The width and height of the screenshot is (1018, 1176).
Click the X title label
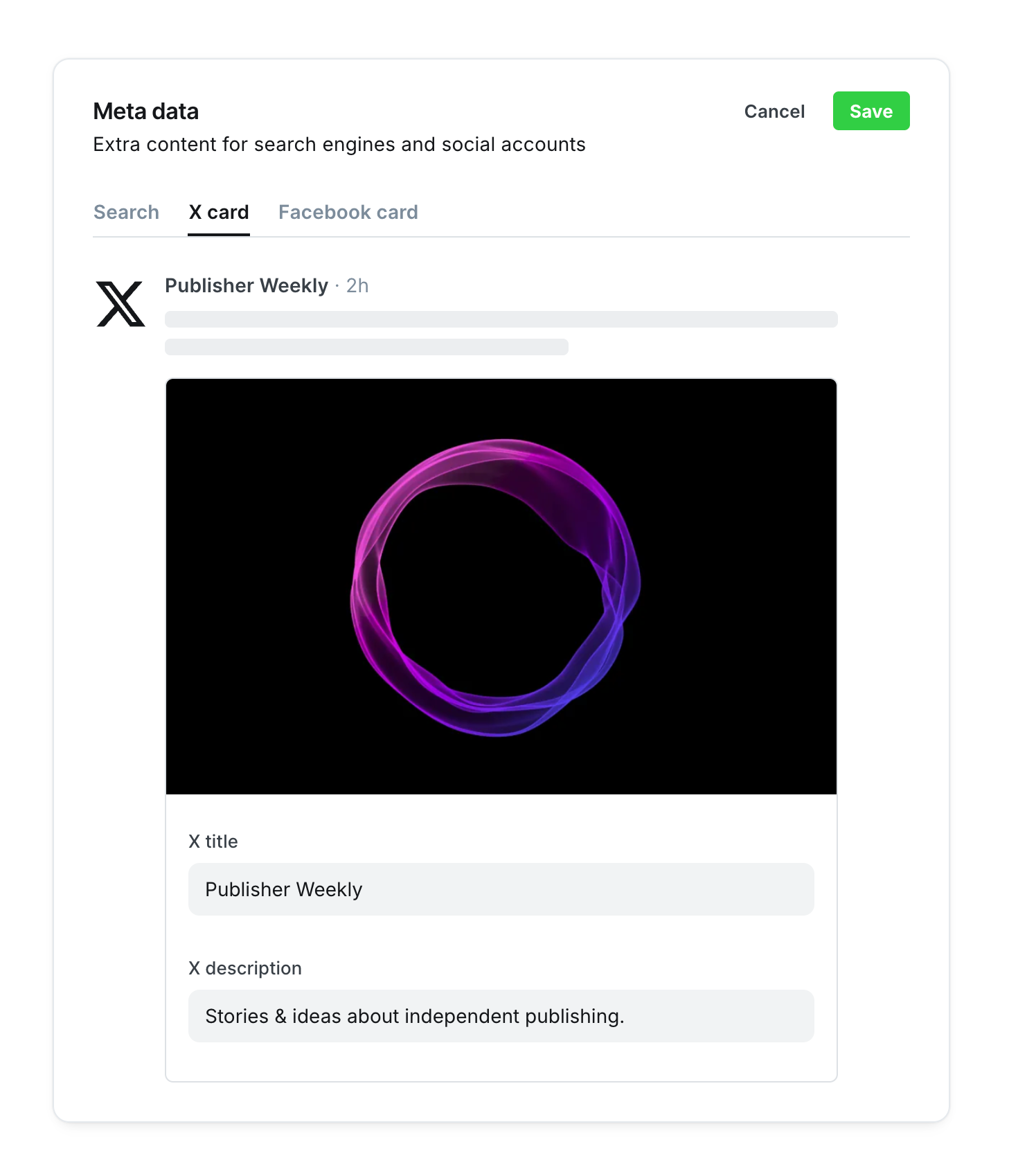coord(213,841)
